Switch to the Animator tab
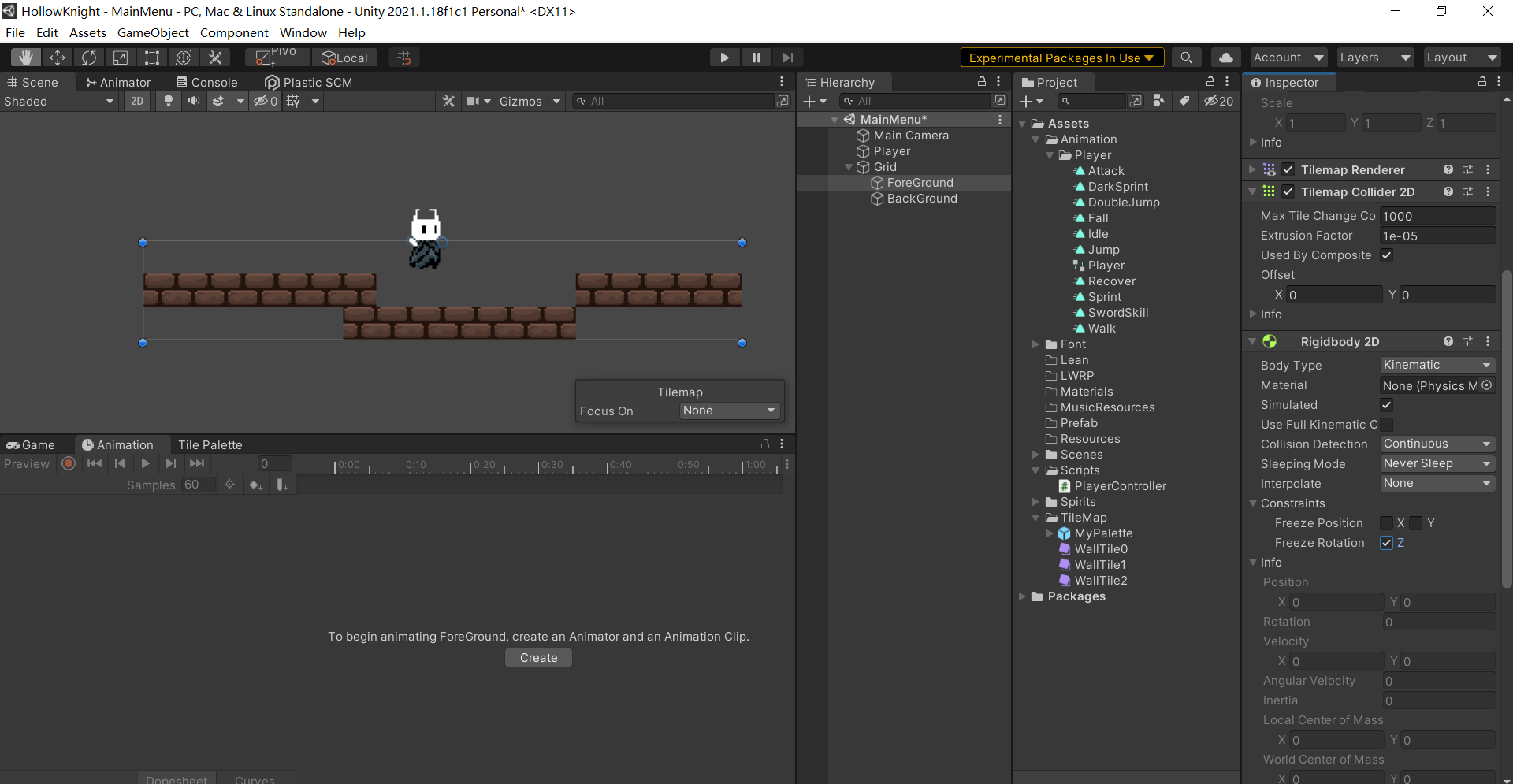This screenshot has height=784, width=1513. coord(118,82)
